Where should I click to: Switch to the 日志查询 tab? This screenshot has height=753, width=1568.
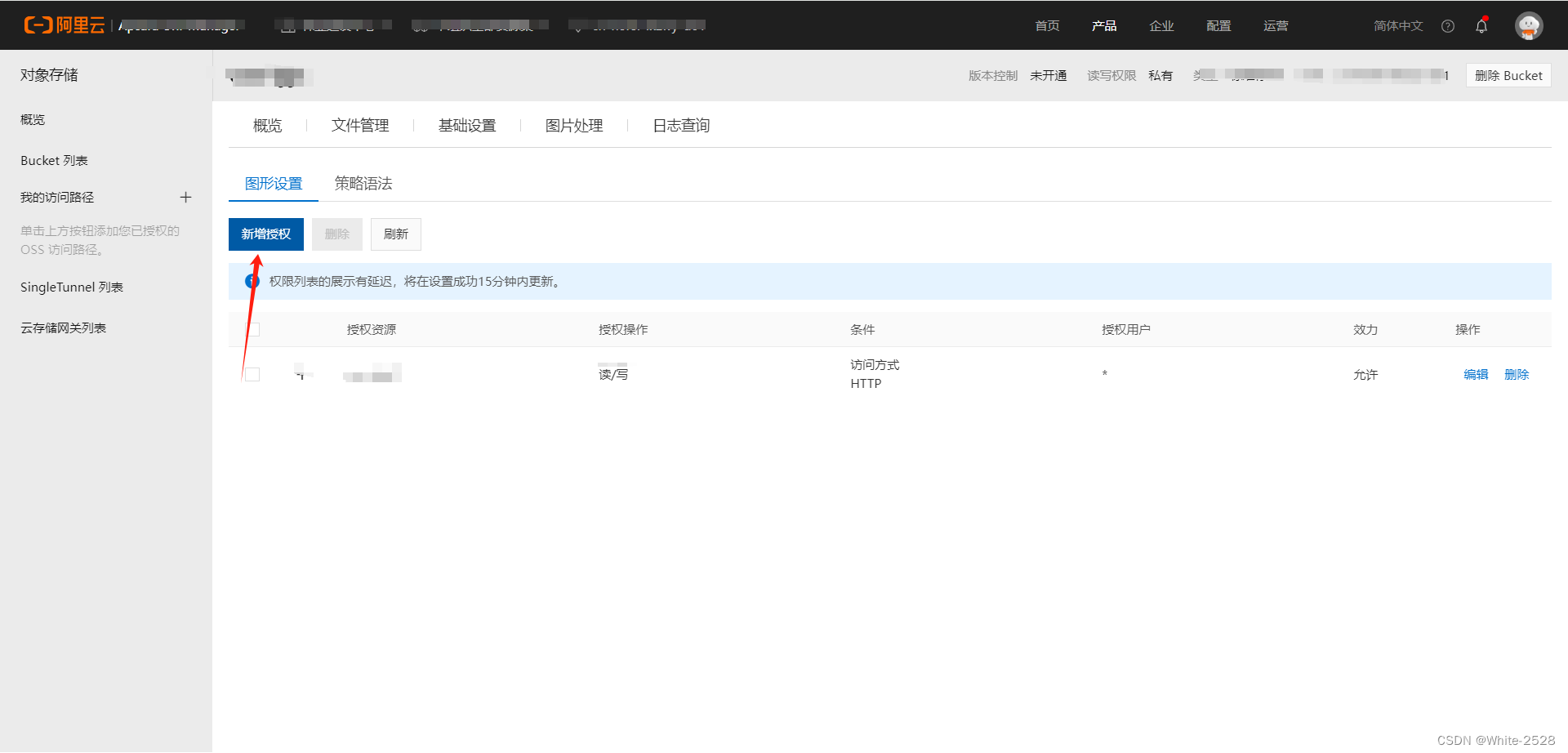pyautogui.click(x=681, y=125)
